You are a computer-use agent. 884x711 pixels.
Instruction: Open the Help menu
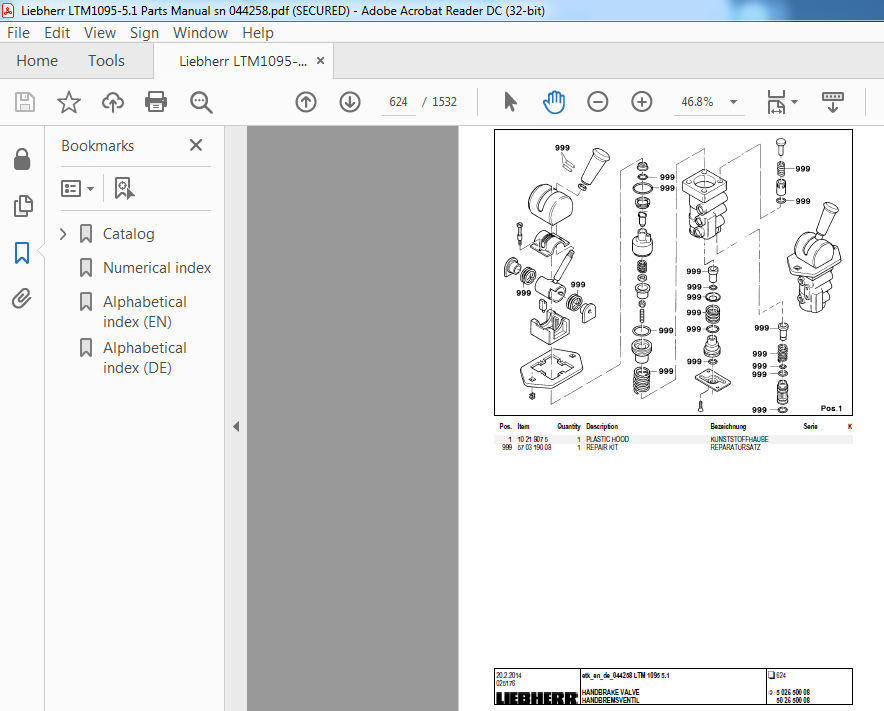point(258,33)
